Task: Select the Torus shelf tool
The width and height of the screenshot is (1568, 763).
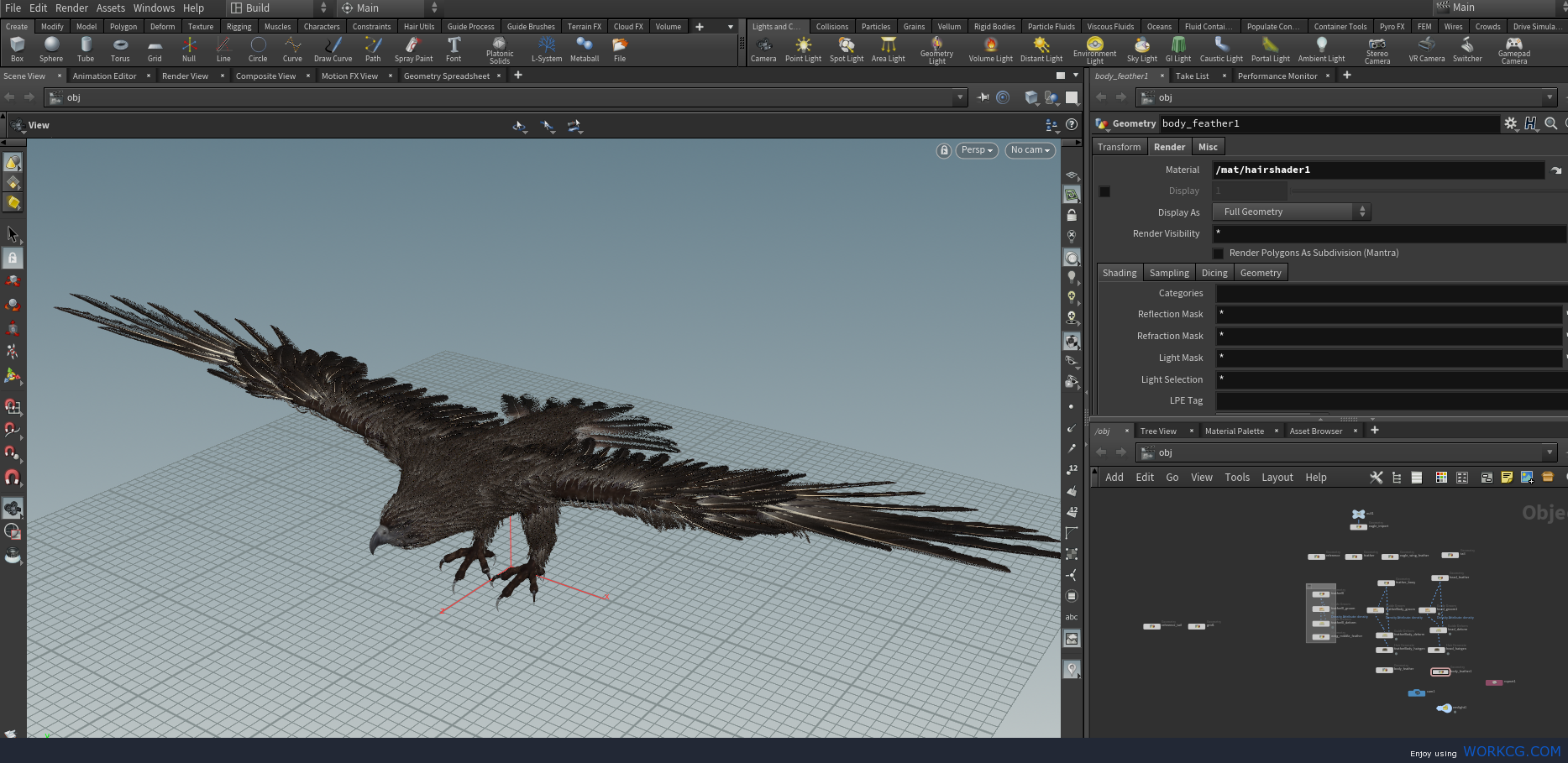Action: pos(120,50)
